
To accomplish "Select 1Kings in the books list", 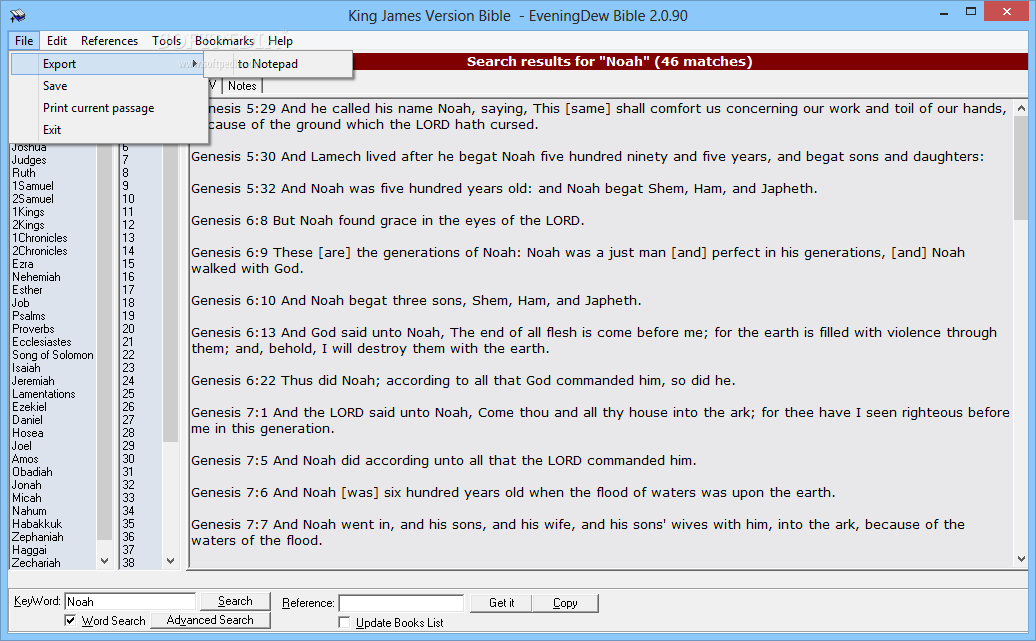I will coord(28,212).
